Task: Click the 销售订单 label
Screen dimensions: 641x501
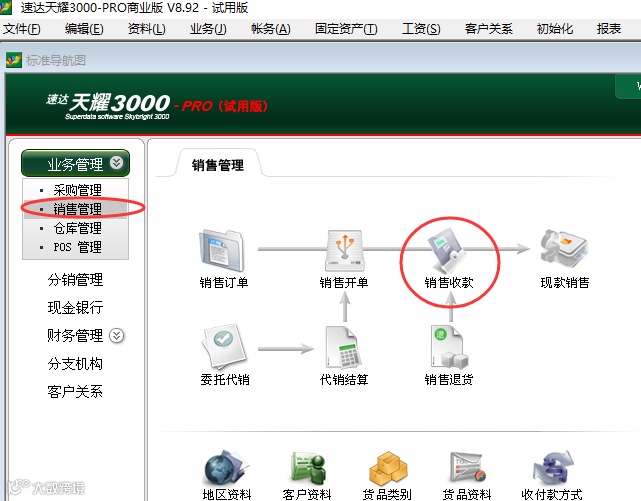Action: pos(224,282)
